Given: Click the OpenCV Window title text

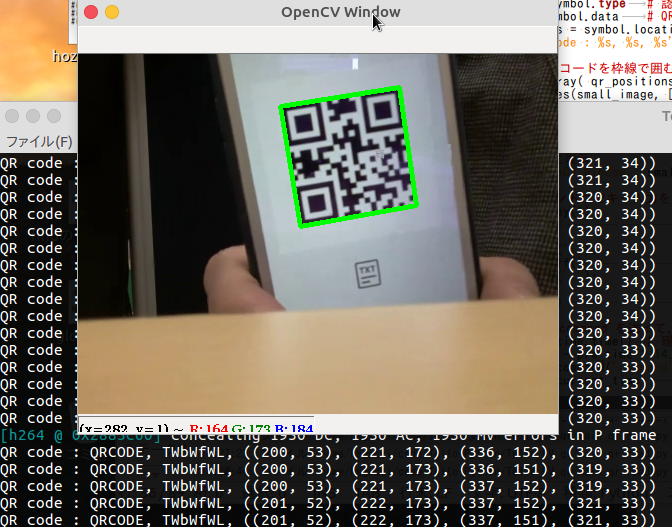Looking at the screenshot, I should click(341, 12).
